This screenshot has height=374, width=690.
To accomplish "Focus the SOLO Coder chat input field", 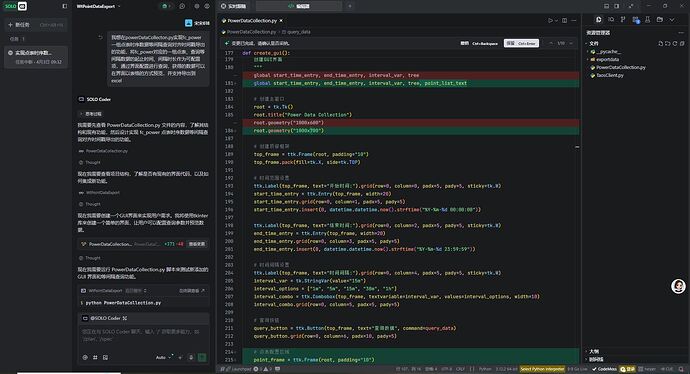I will (143, 335).
